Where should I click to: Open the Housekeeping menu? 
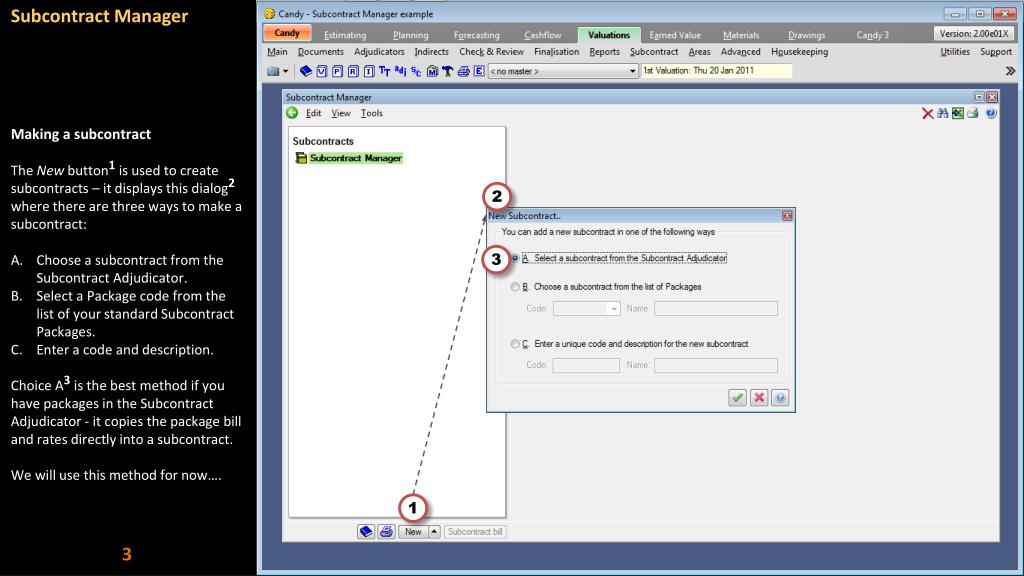click(x=799, y=52)
